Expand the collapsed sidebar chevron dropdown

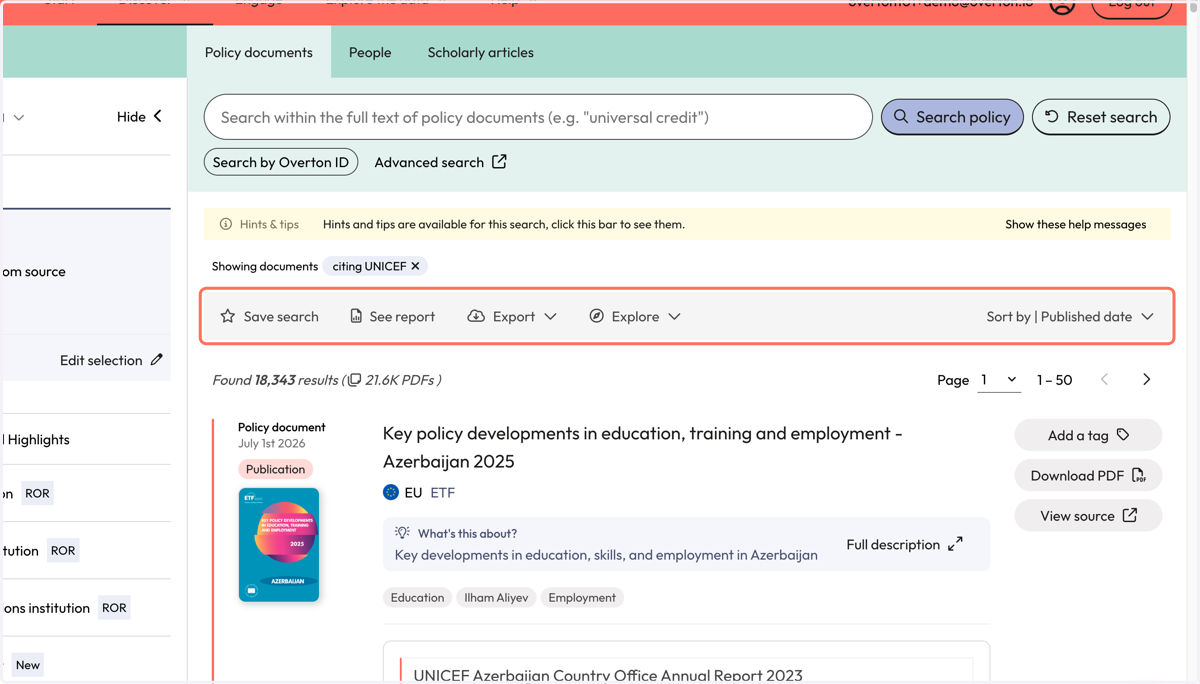click(x=18, y=118)
